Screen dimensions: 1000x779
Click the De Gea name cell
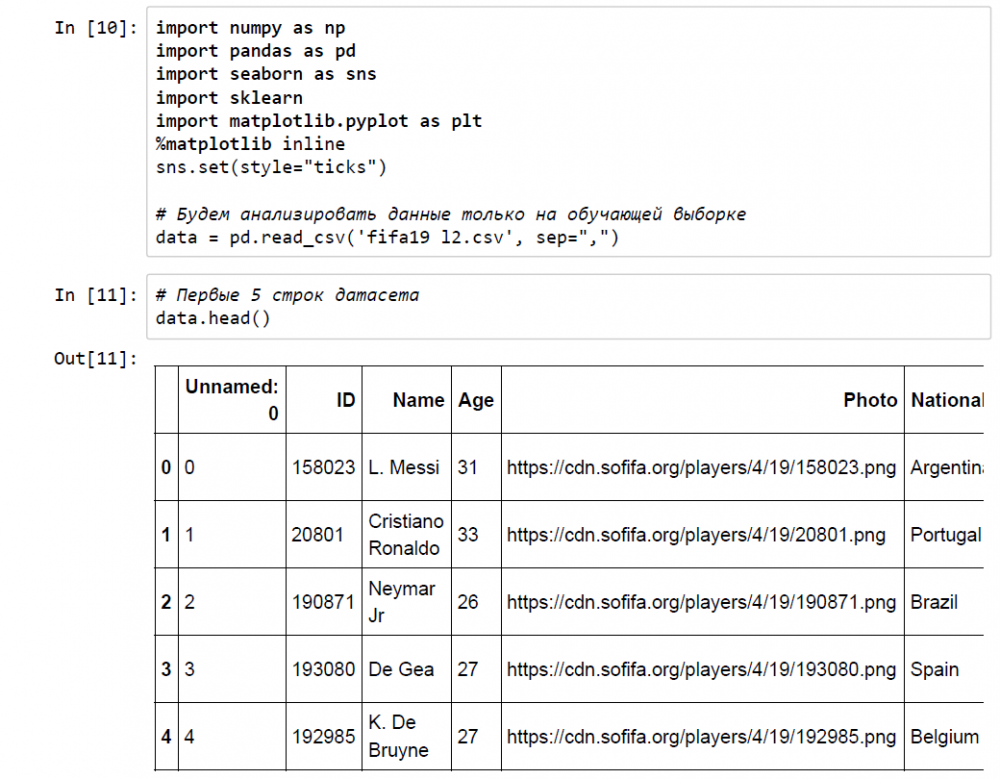(x=401, y=670)
